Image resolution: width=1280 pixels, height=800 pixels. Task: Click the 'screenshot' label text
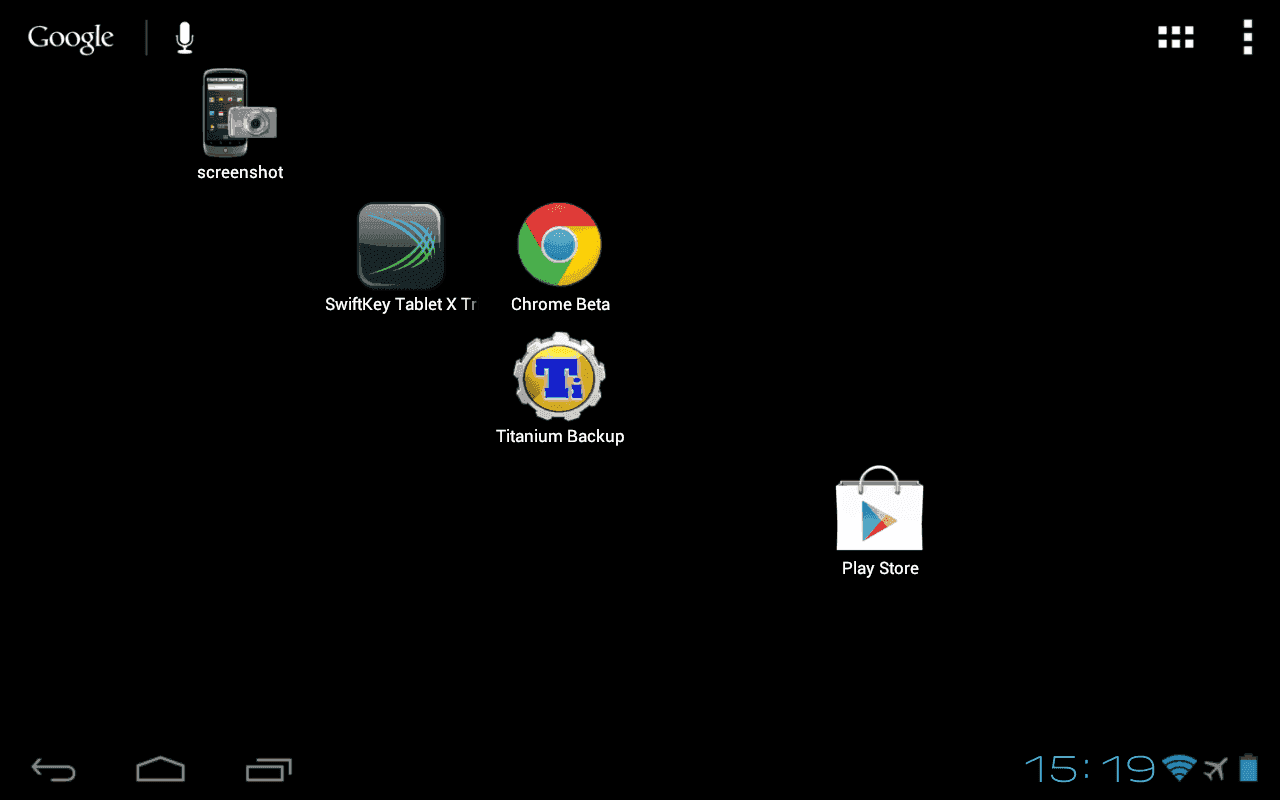pyautogui.click(x=240, y=172)
